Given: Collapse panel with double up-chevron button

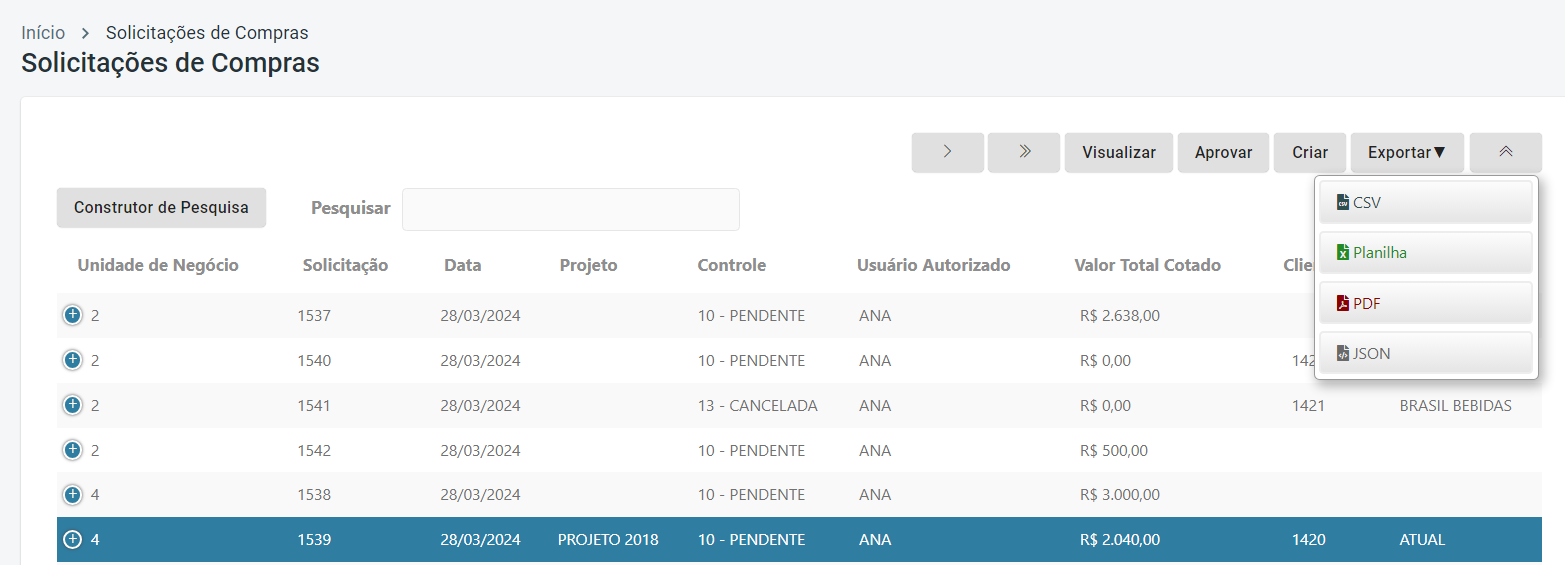Looking at the screenshot, I should (1505, 153).
